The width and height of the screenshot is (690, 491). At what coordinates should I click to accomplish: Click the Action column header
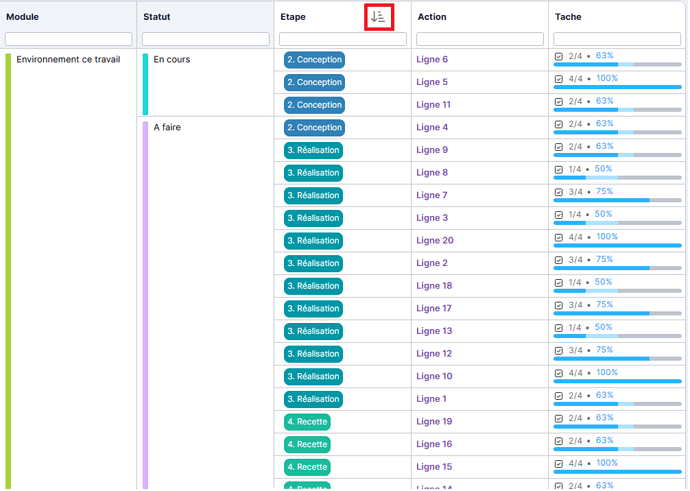[x=432, y=17]
